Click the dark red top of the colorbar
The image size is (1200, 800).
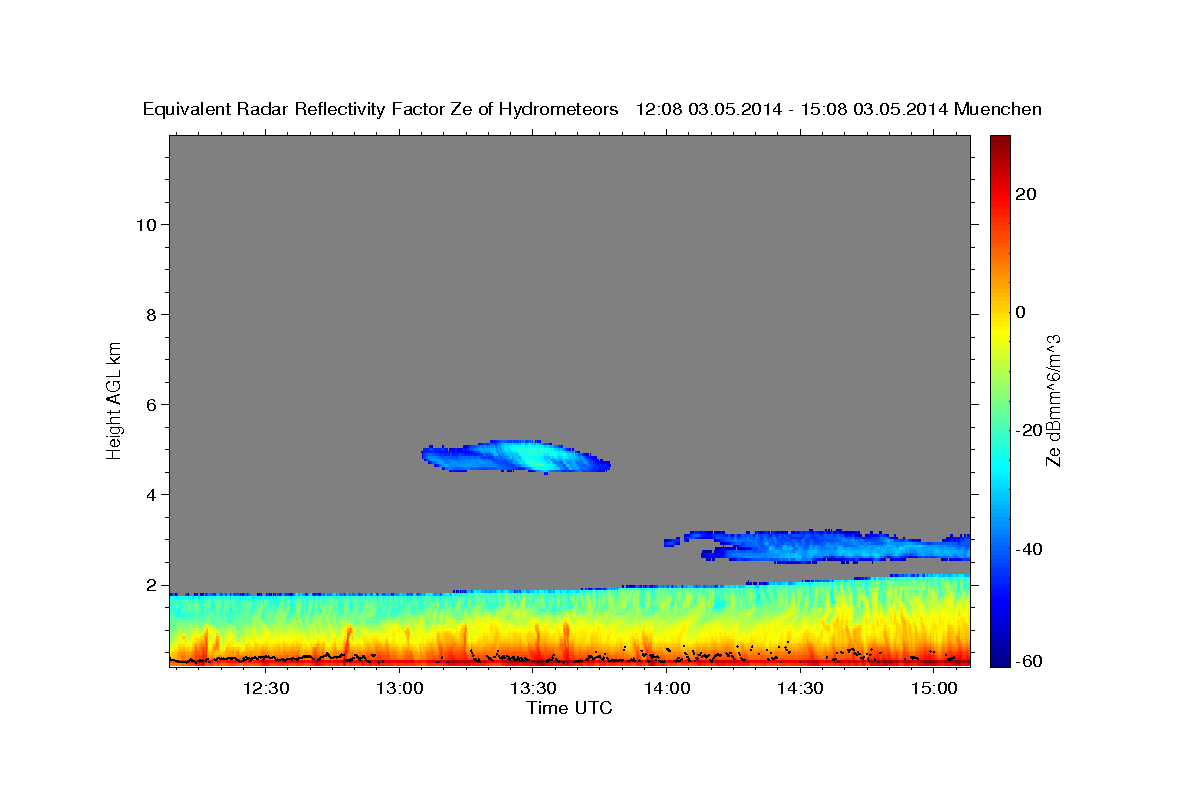pos(999,145)
